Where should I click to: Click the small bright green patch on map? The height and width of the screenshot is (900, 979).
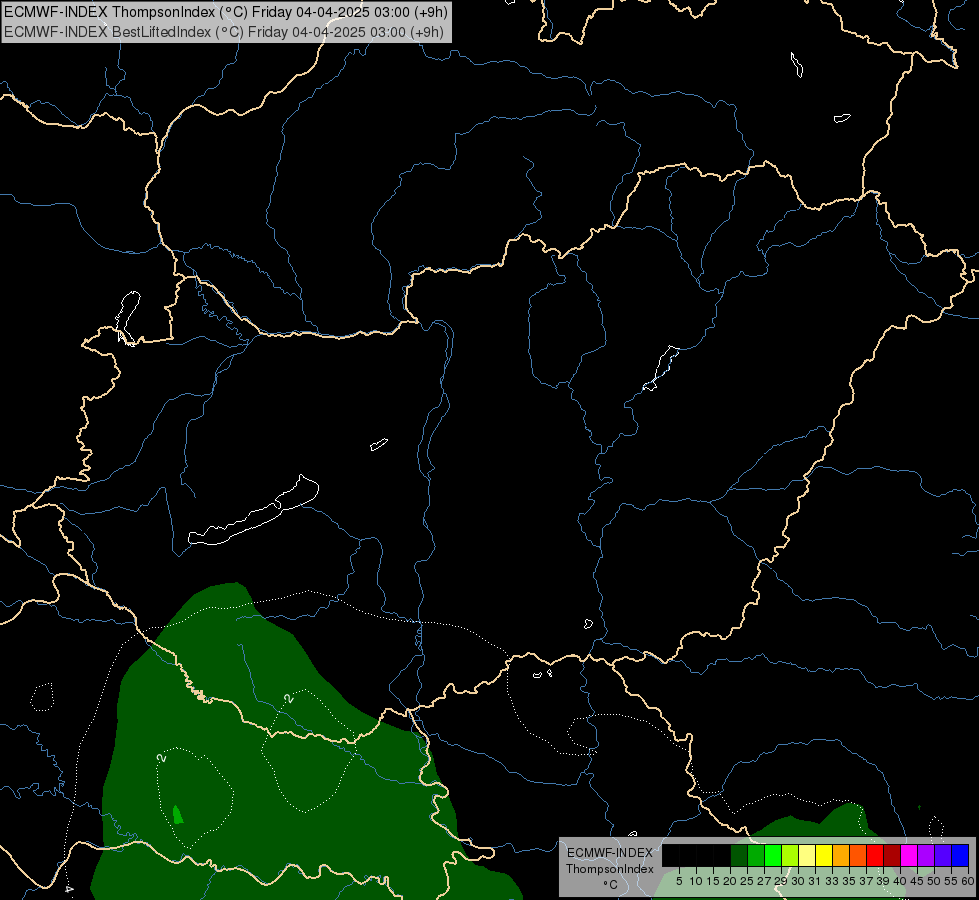pyautogui.click(x=177, y=814)
